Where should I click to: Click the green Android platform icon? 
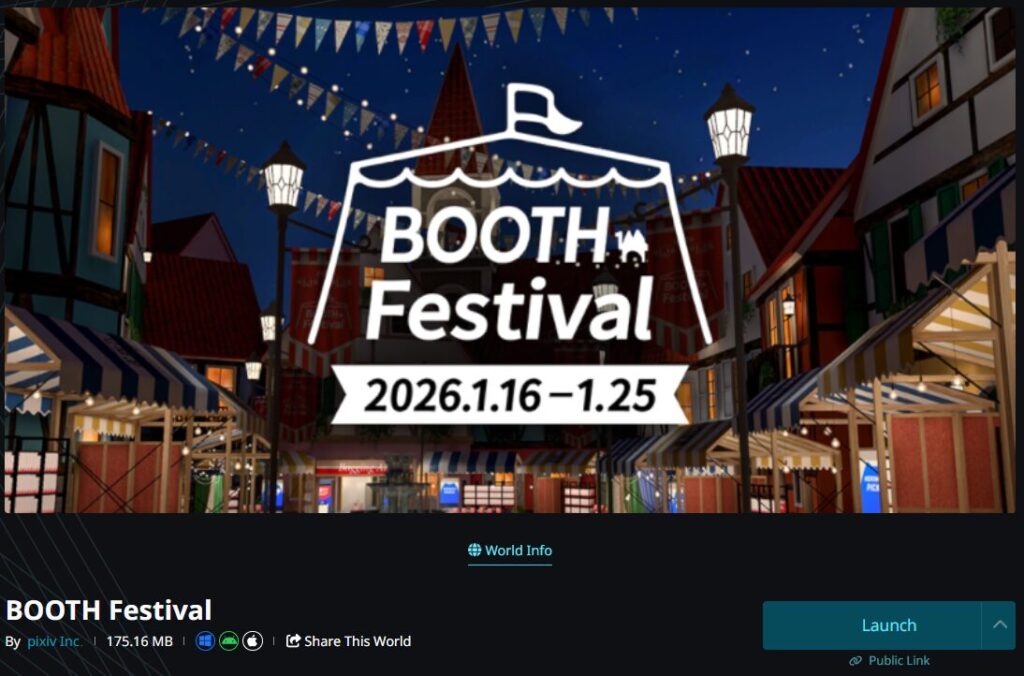pyautogui.click(x=229, y=641)
